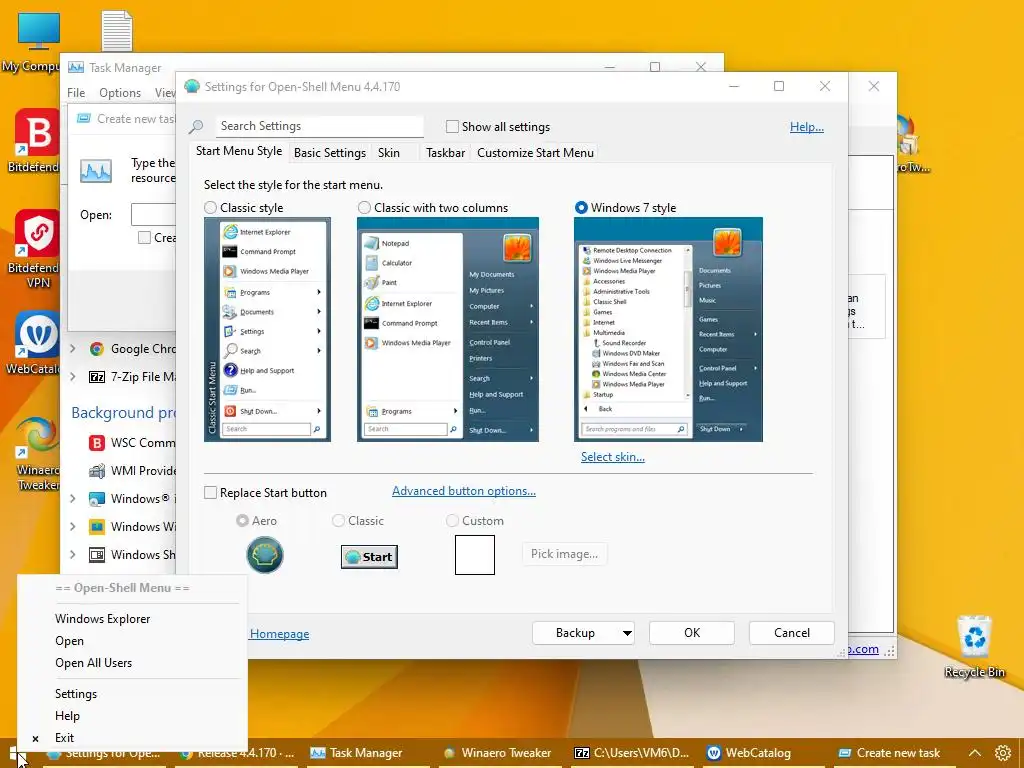Image resolution: width=1024 pixels, height=768 pixels.
Task: Click the Windows Shell process icon
Action: coord(97,555)
